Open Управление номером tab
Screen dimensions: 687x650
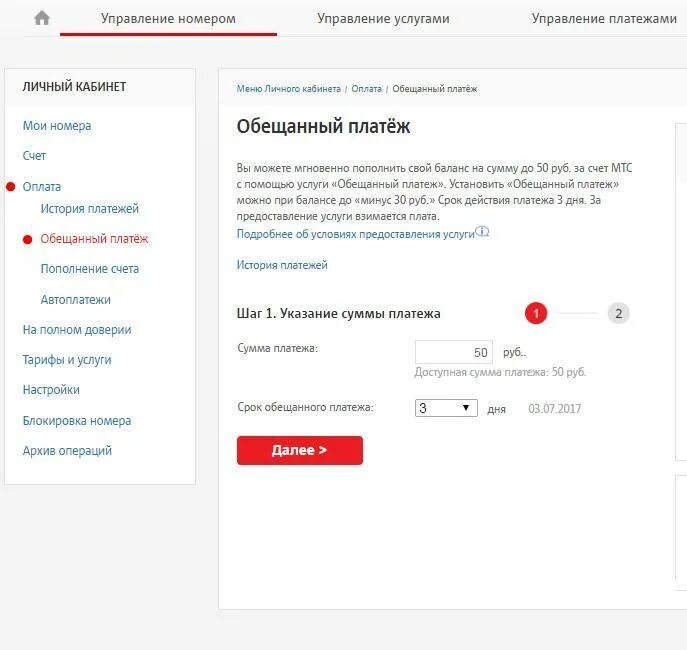(168, 19)
